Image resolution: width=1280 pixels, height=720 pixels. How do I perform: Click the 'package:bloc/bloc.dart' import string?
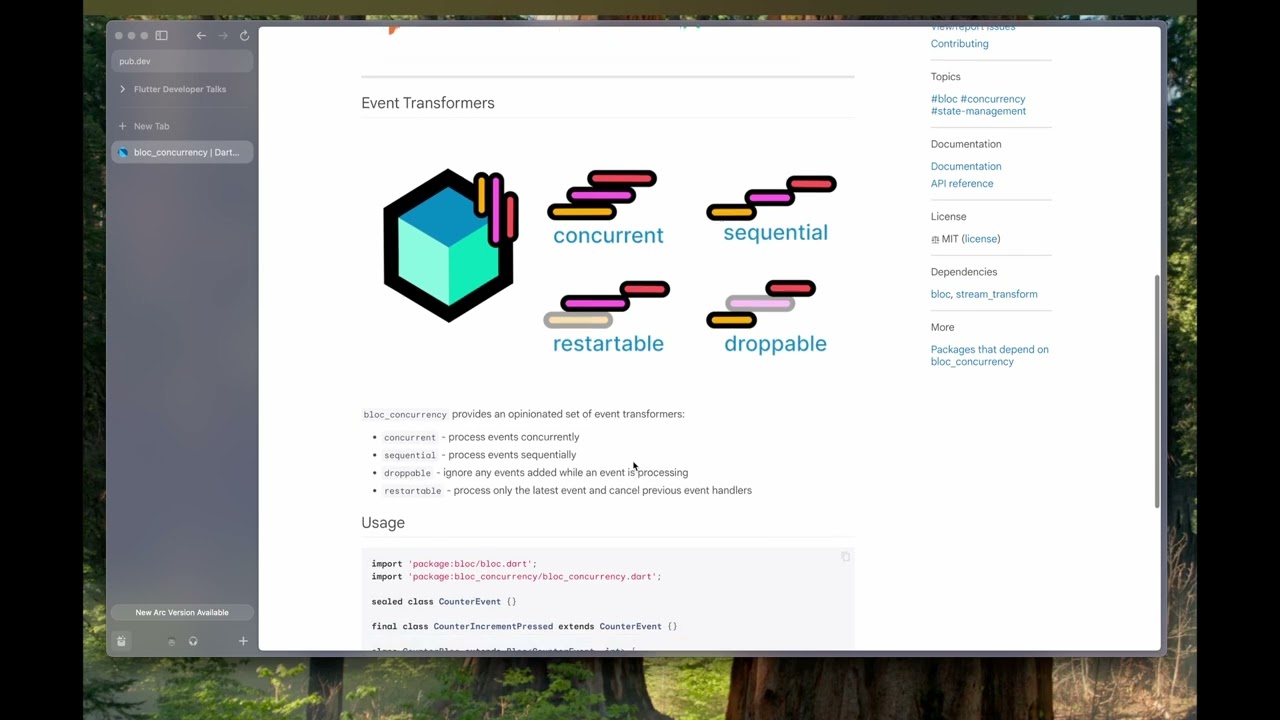click(472, 564)
